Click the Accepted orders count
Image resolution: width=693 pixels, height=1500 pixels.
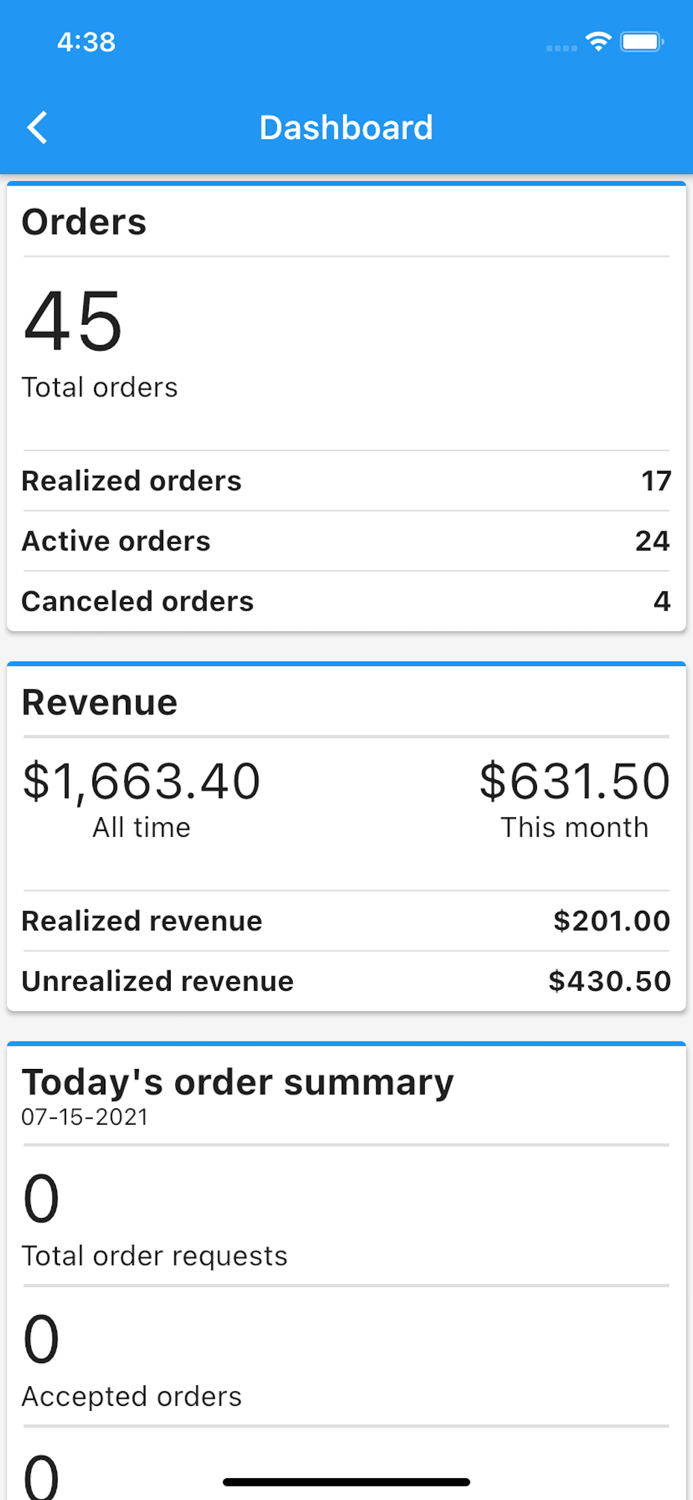point(41,1340)
